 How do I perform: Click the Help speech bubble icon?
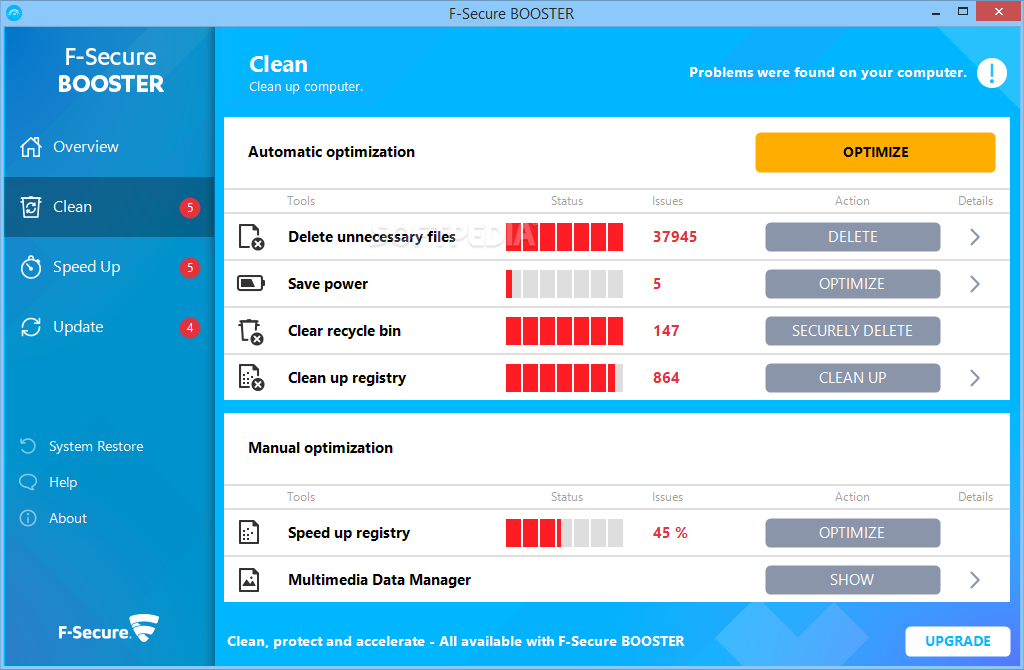tap(28, 482)
